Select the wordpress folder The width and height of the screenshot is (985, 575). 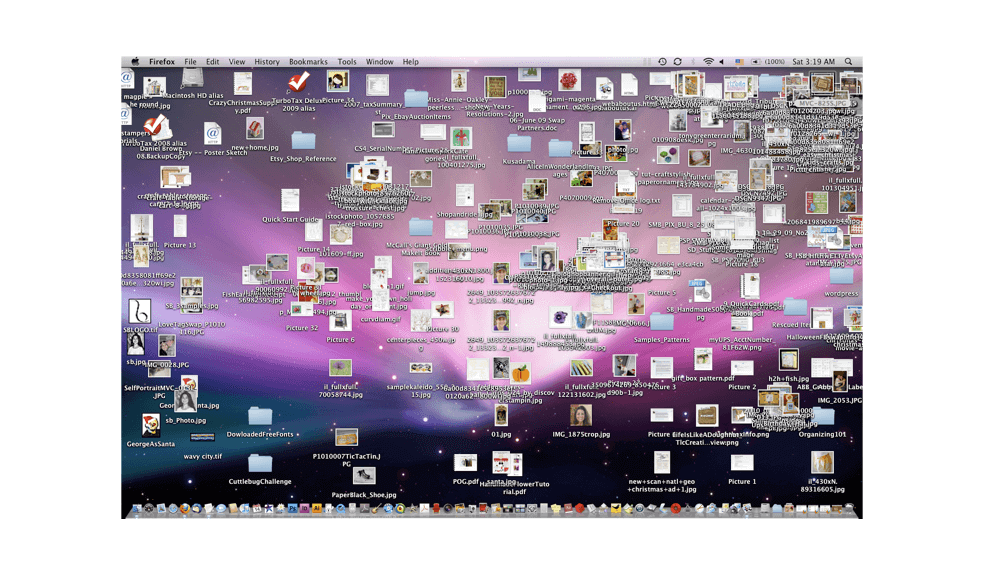coord(841,275)
